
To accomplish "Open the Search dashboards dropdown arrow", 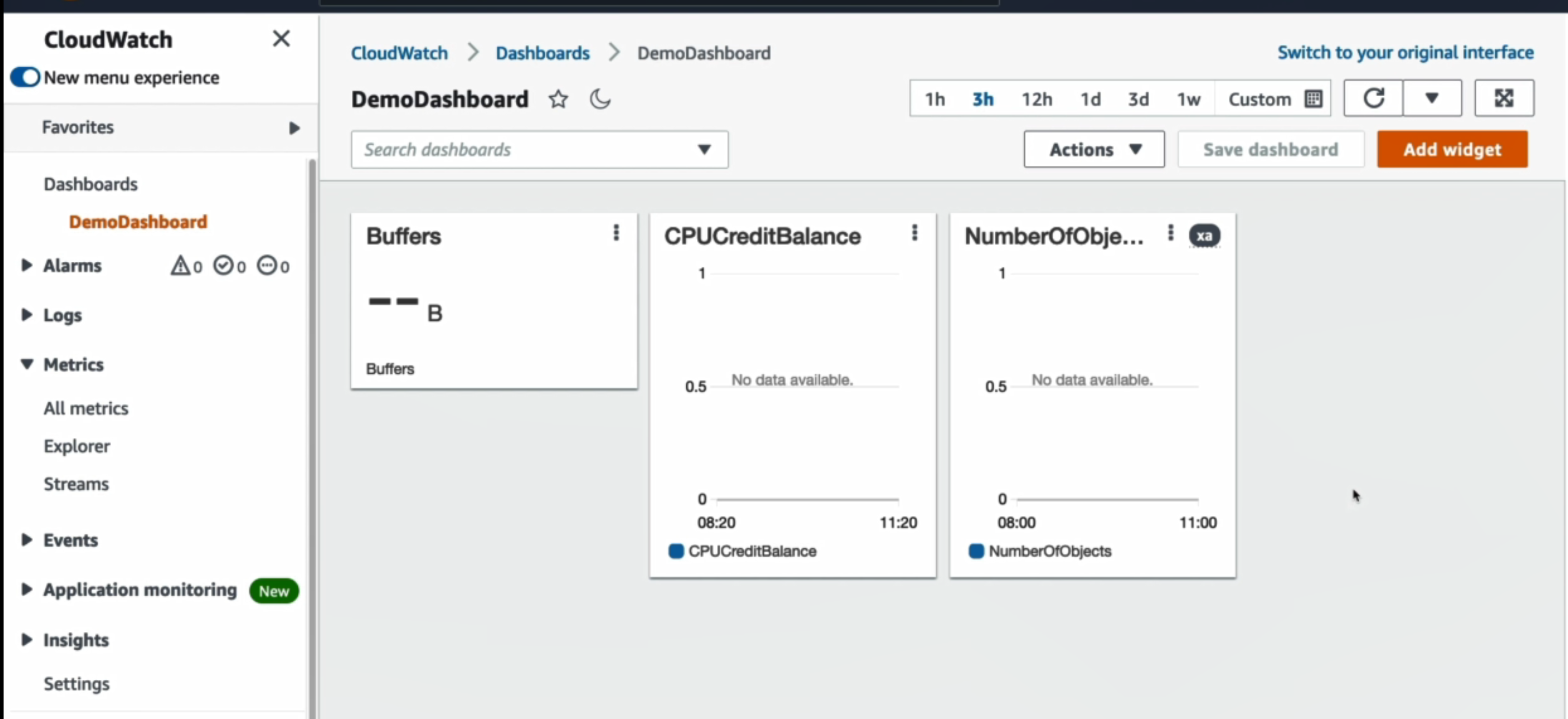I will [704, 149].
